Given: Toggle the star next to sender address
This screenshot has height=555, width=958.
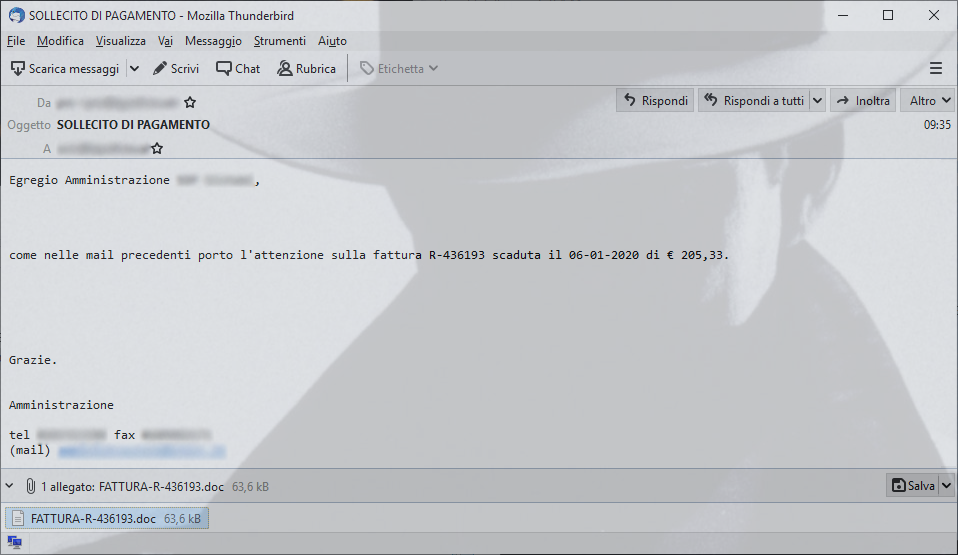Looking at the screenshot, I should (190, 102).
